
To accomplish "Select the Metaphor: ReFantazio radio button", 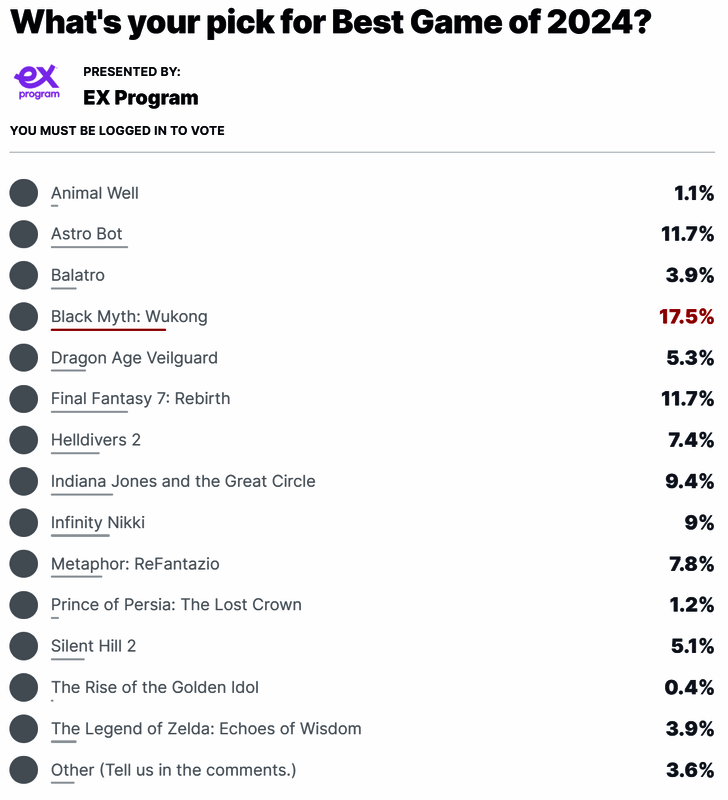I will coord(24,564).
